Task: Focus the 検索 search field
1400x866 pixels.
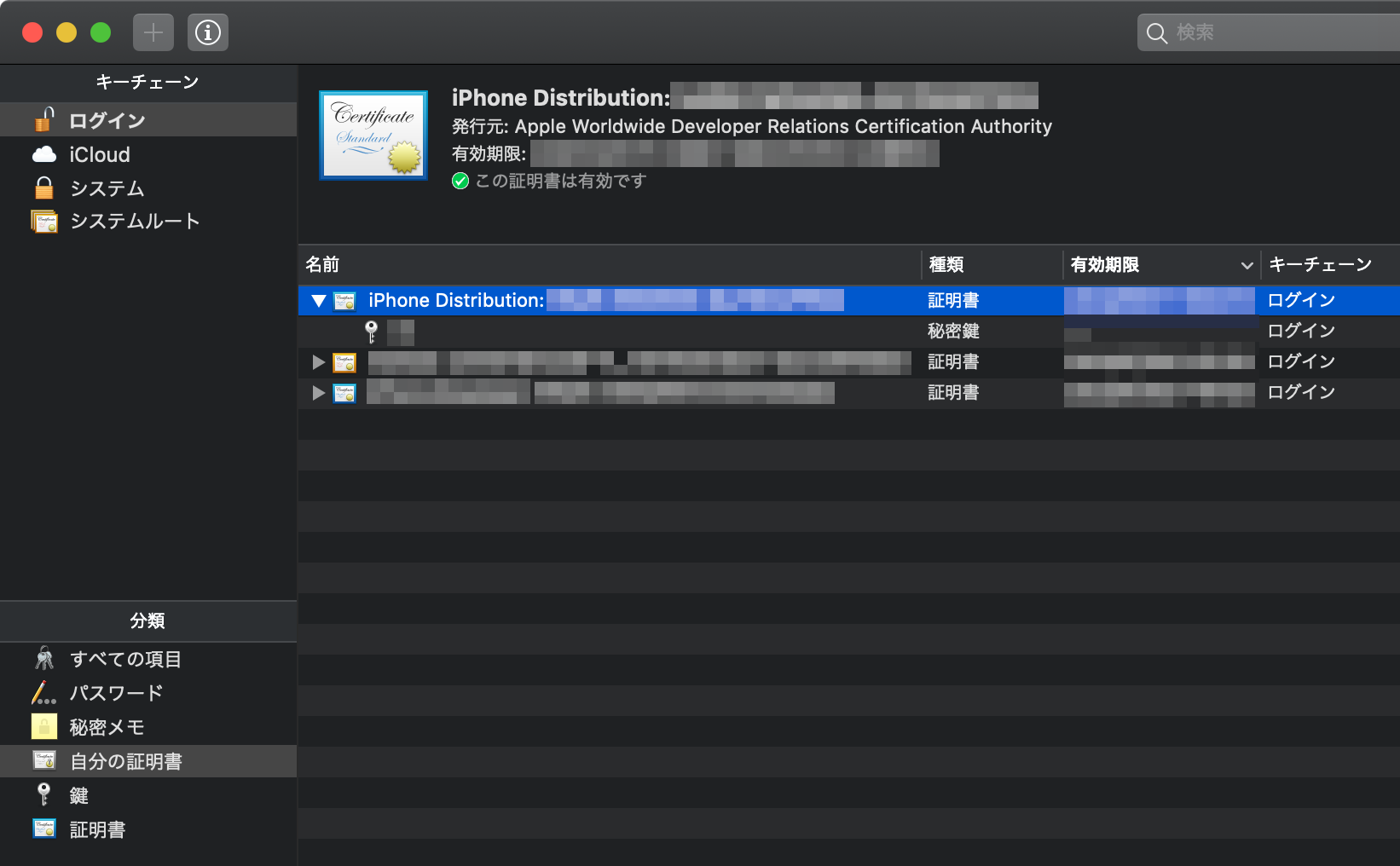Action: click(x=1269, y=32)
